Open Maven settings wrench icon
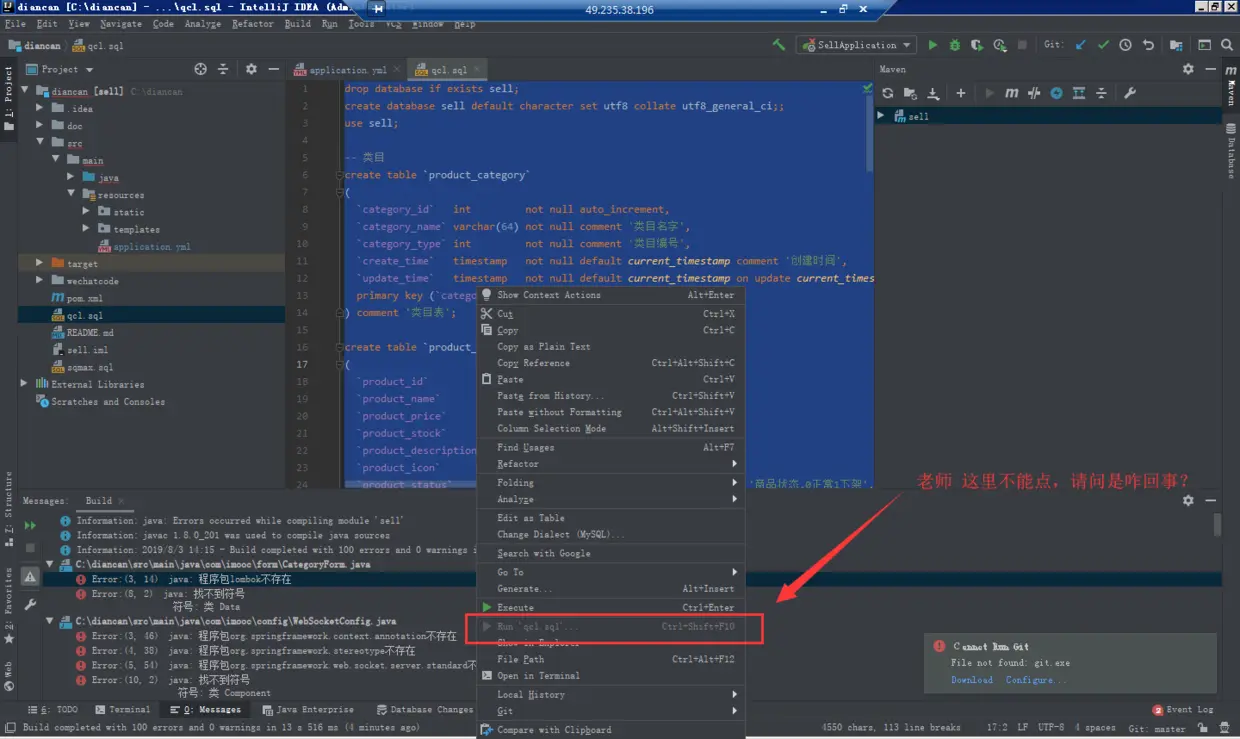This screenshot has height=739, width=1240. tap(1130, 93)
